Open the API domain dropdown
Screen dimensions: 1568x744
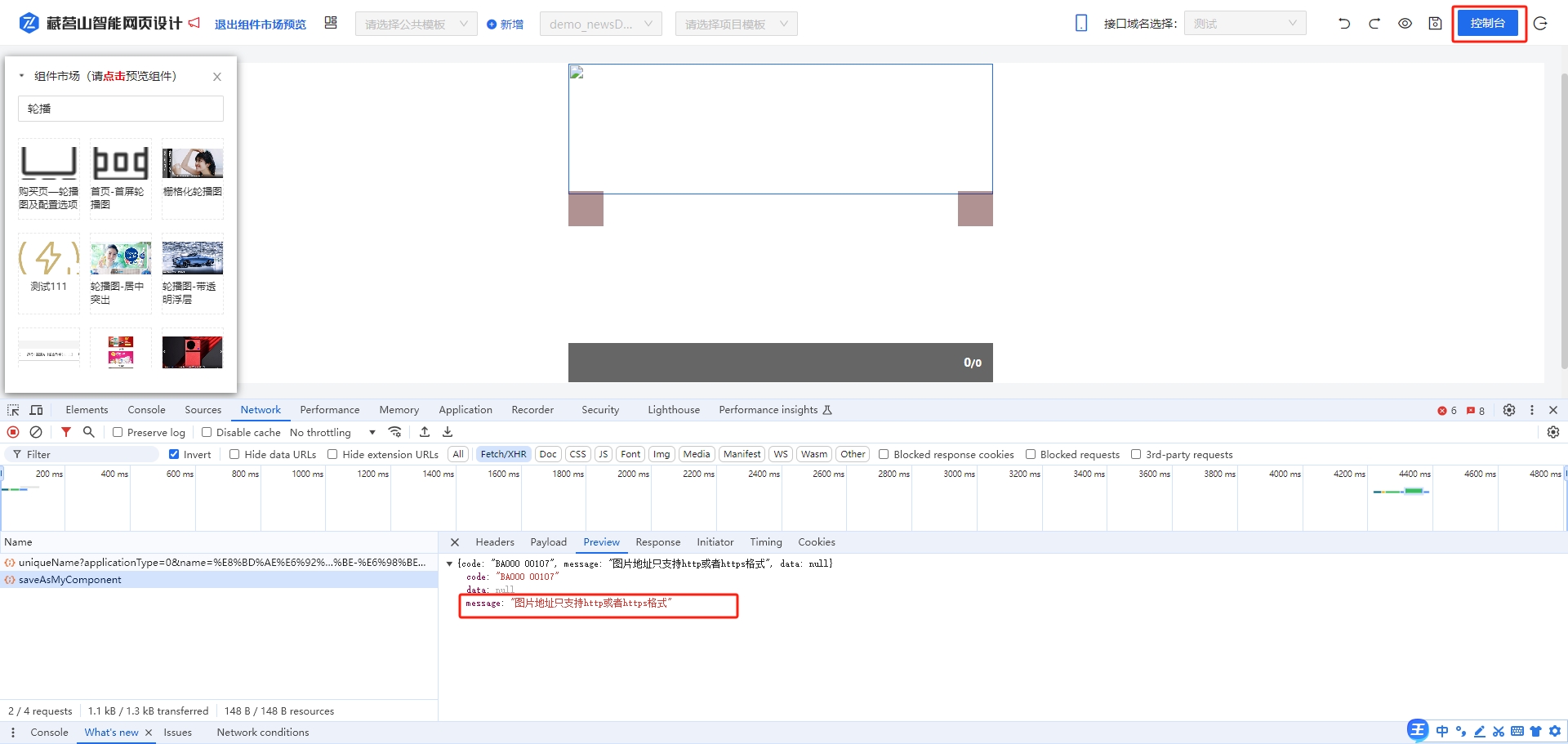[1245, 24]
